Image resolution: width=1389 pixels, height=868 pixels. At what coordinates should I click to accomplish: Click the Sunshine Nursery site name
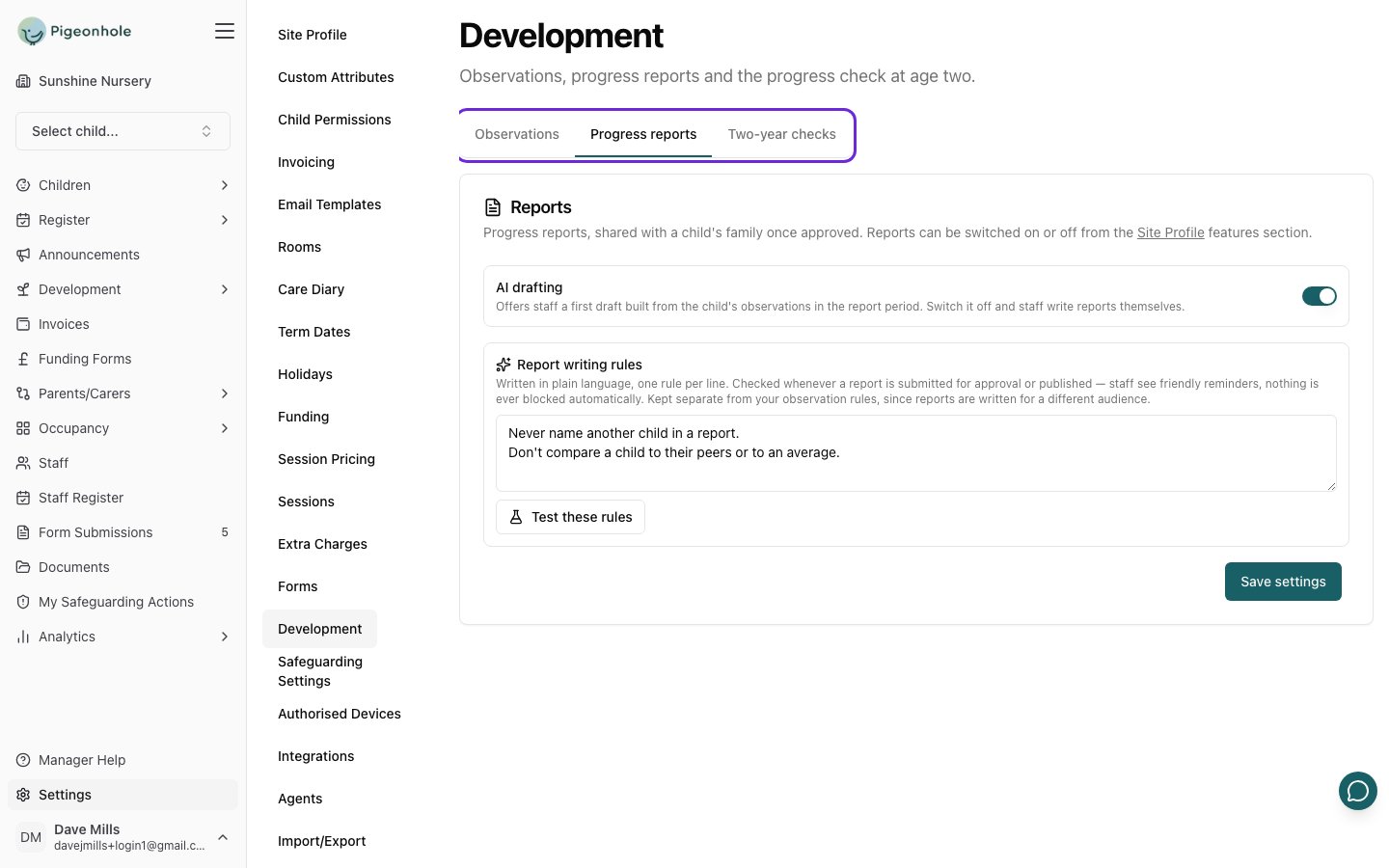[x=95, y=81]
